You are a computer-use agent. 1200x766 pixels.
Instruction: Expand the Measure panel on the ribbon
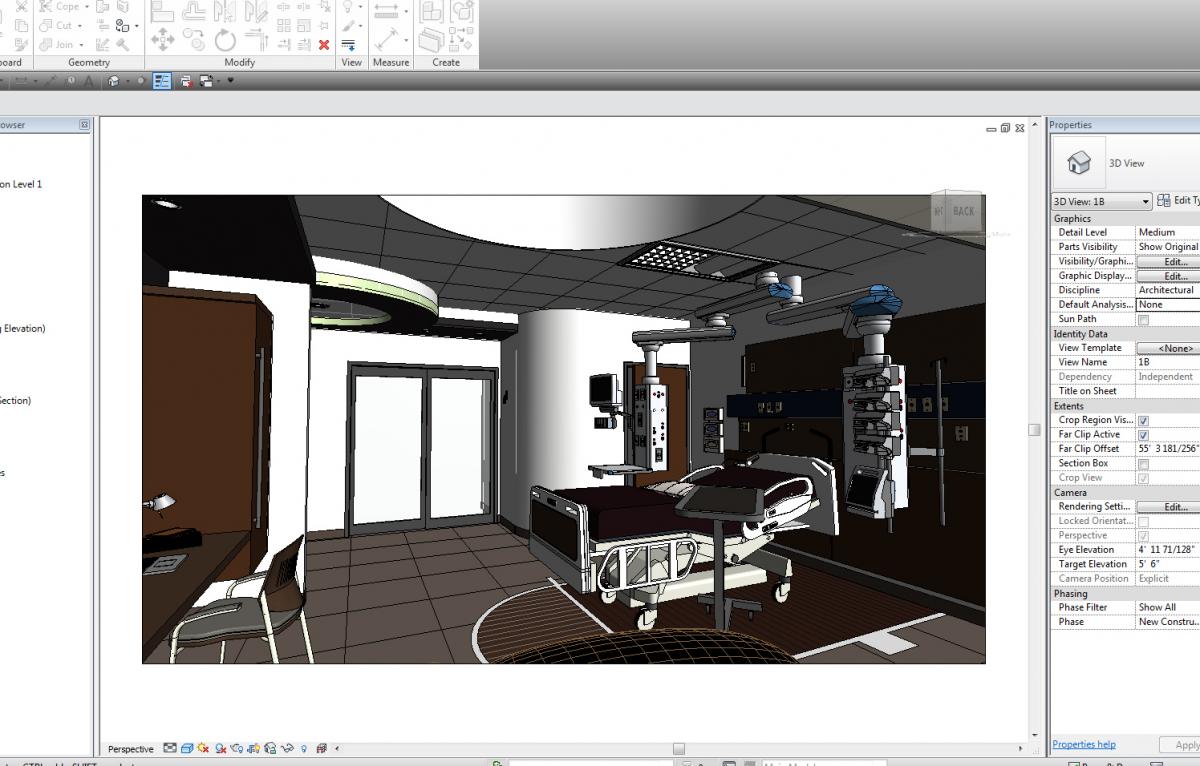coord(390,62)
